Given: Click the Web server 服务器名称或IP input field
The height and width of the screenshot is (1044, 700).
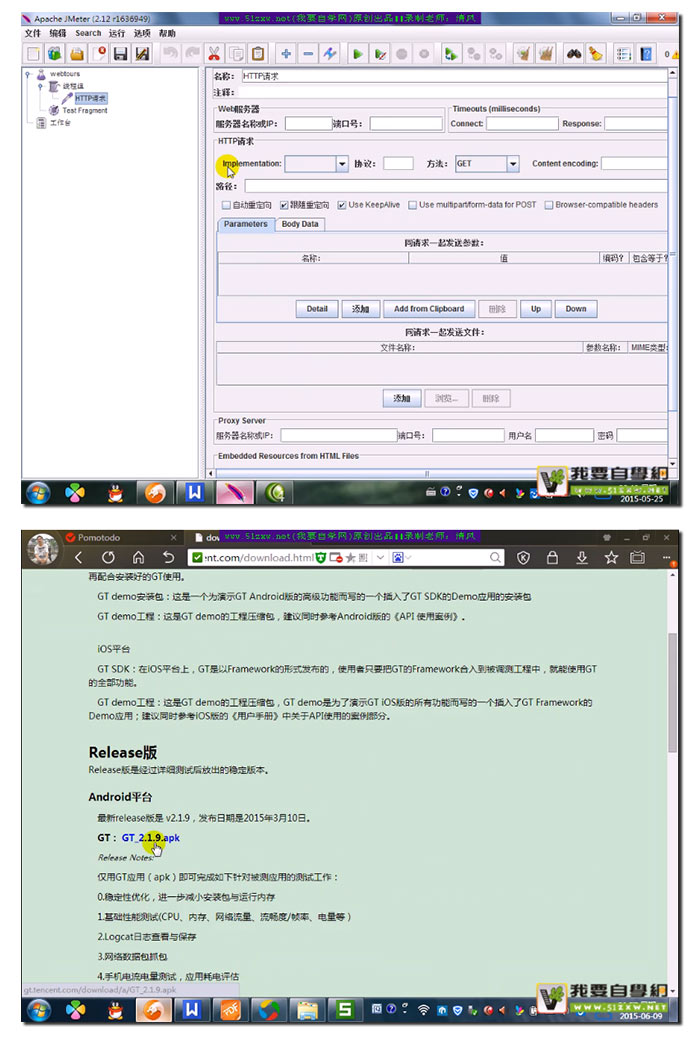Looking at the screenshot, I should (x=308, y=124).
